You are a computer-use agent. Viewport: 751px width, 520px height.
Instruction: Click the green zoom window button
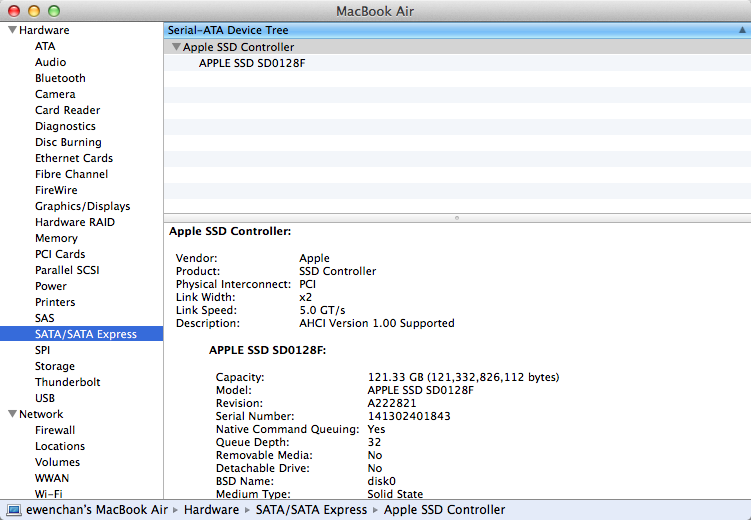tap(54, 11)
